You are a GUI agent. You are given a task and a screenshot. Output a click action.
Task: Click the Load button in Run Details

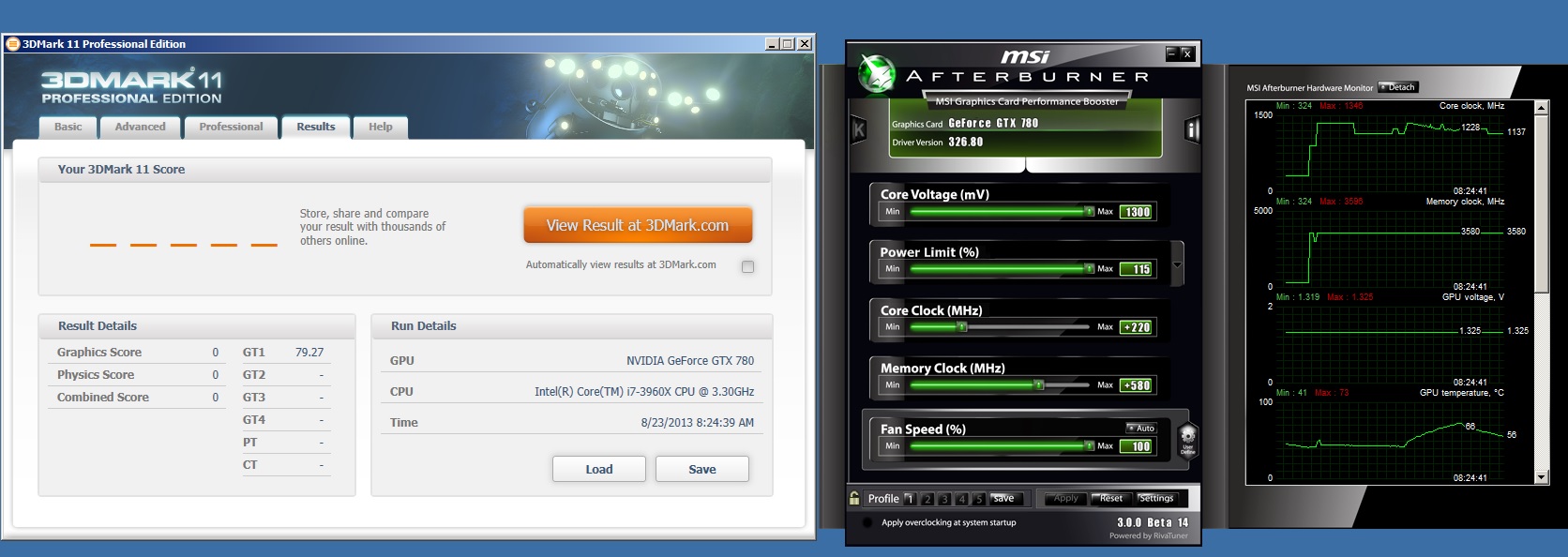tap(599, 469)
